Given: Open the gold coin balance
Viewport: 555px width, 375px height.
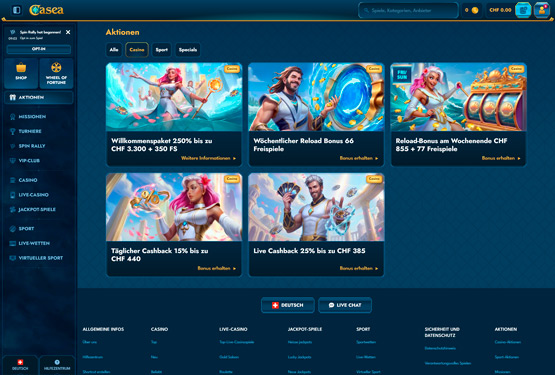Looking at the screenshot, I should 471,10.
